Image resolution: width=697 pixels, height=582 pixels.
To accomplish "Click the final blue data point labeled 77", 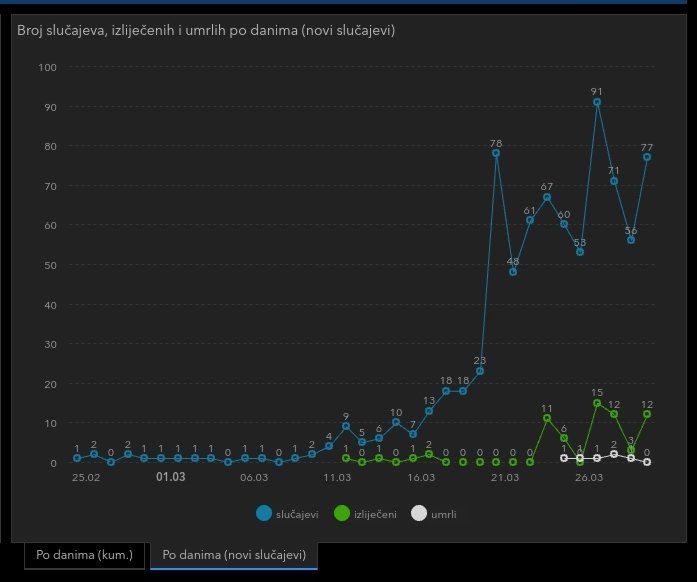I will tap(647, 157).
